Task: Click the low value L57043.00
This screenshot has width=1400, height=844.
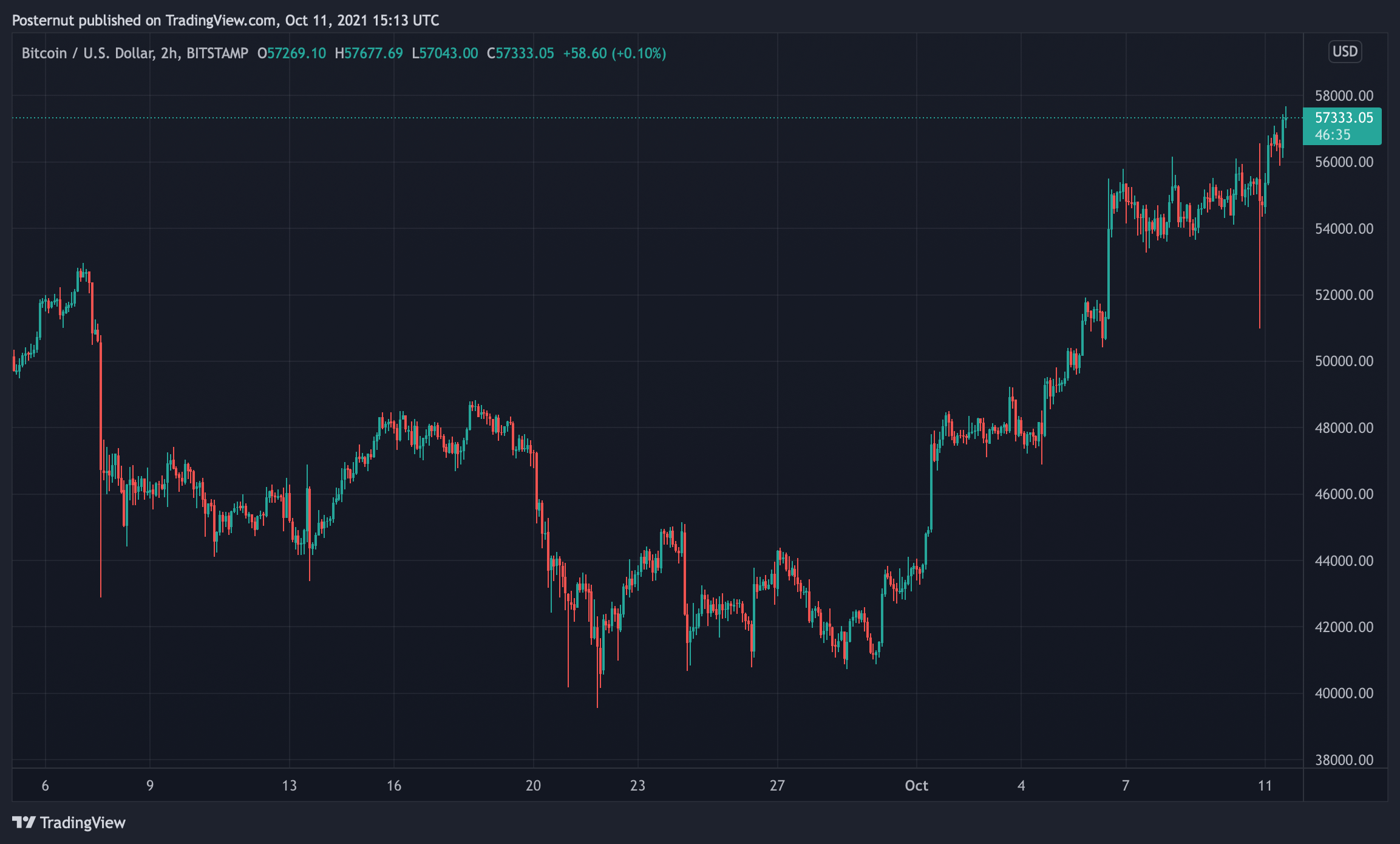Action: [x=445, y=53]
